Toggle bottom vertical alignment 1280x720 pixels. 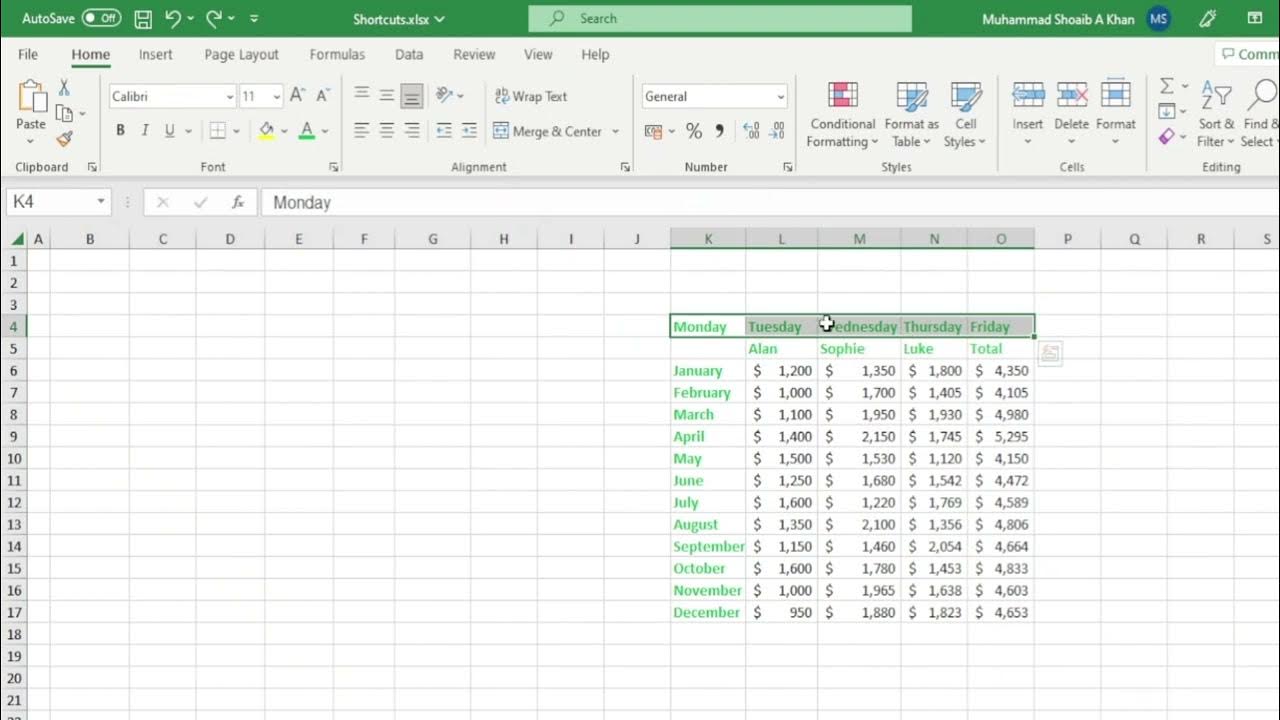click(412, 96)
